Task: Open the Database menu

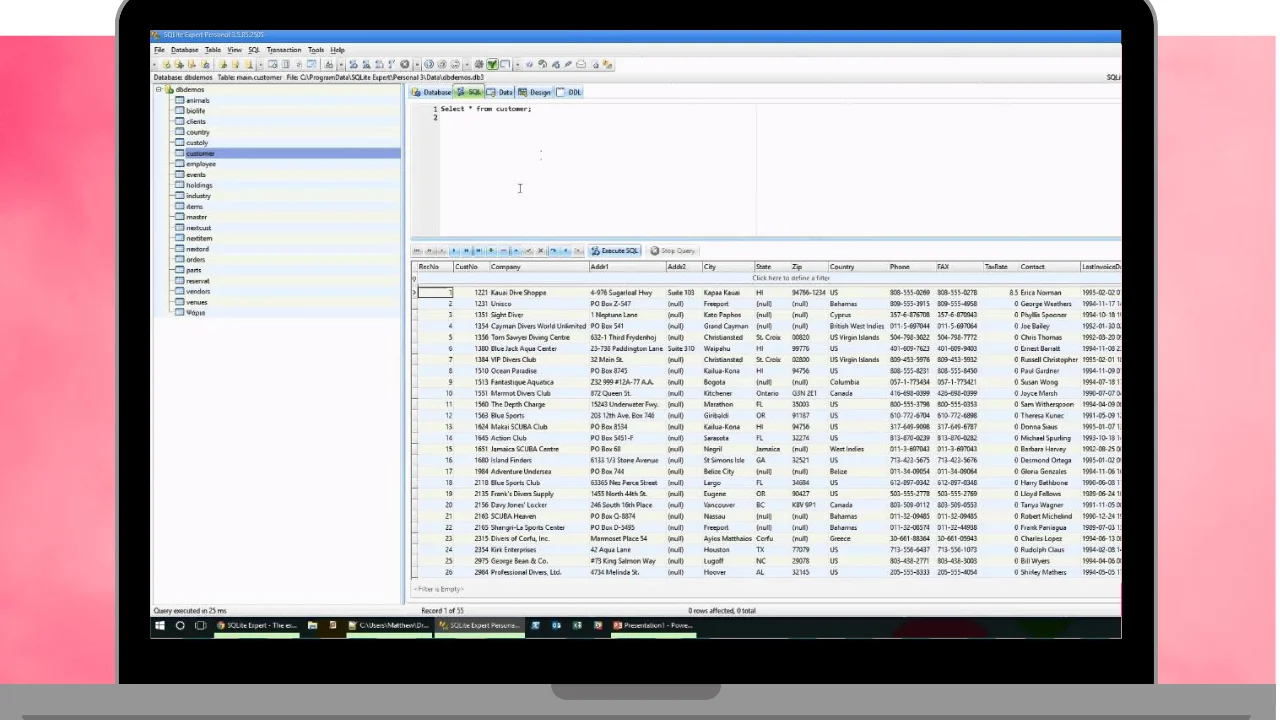Action: (185, 49)
